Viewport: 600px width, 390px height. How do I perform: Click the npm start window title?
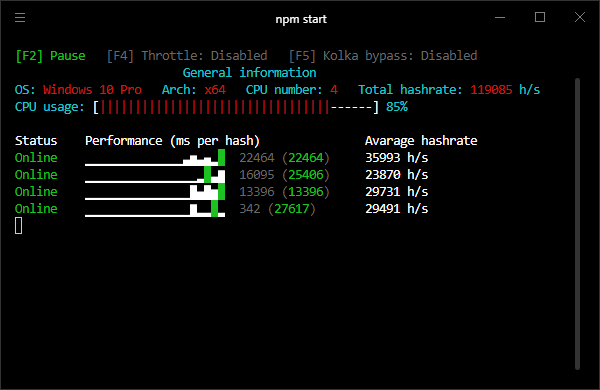301,19
